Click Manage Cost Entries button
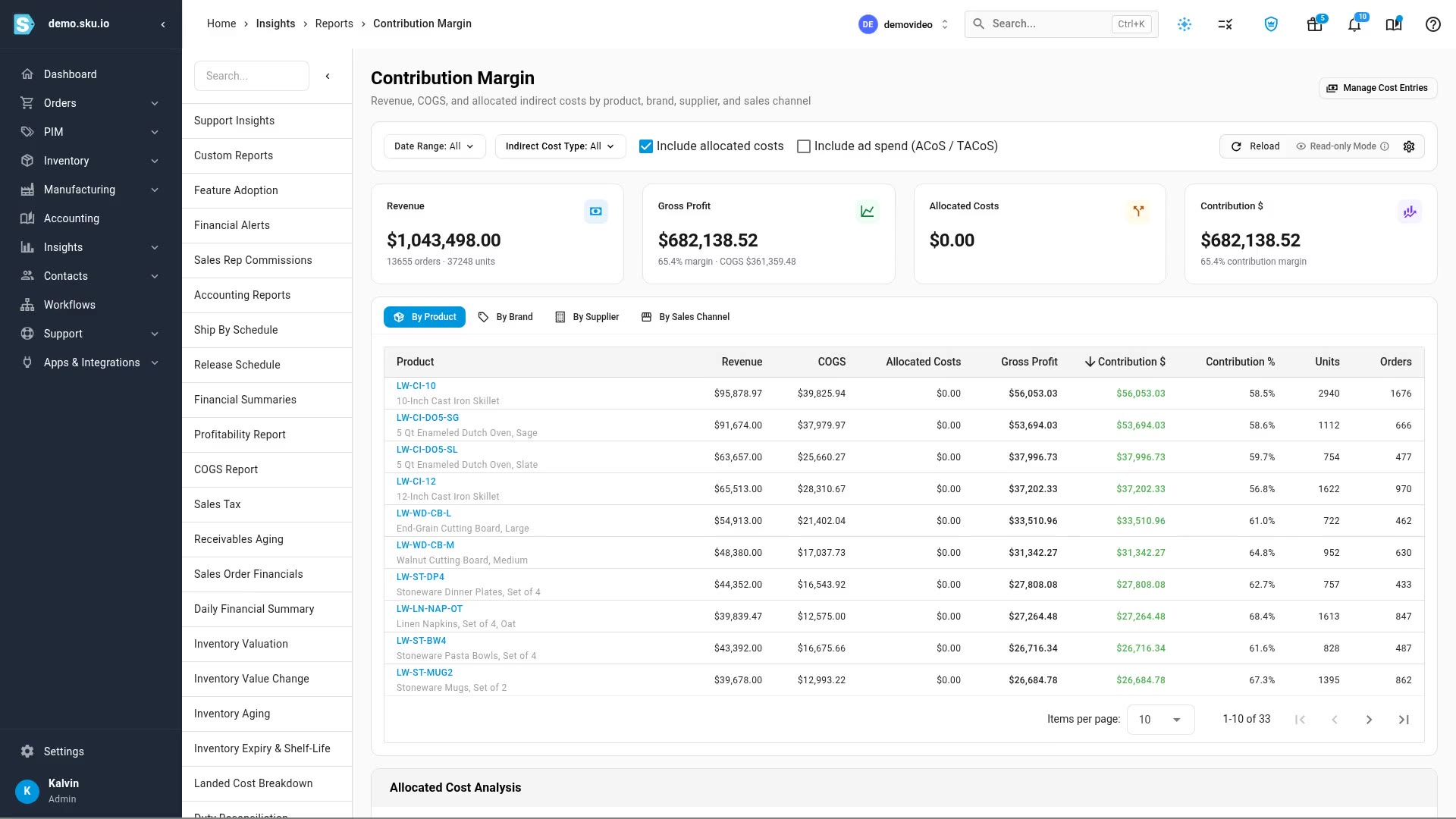 point(1377,88)
